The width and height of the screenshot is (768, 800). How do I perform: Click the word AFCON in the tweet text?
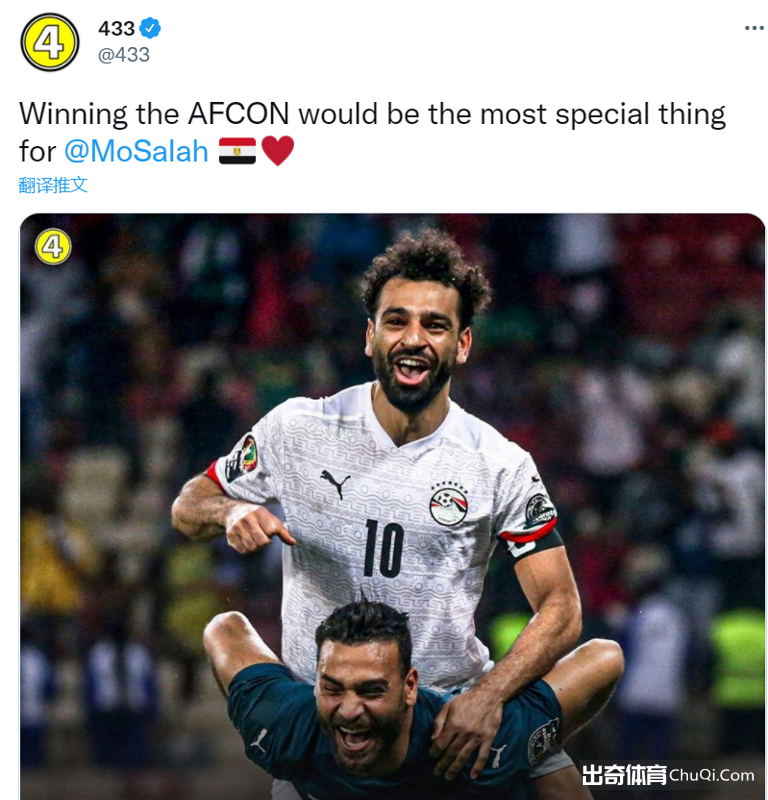238,113
